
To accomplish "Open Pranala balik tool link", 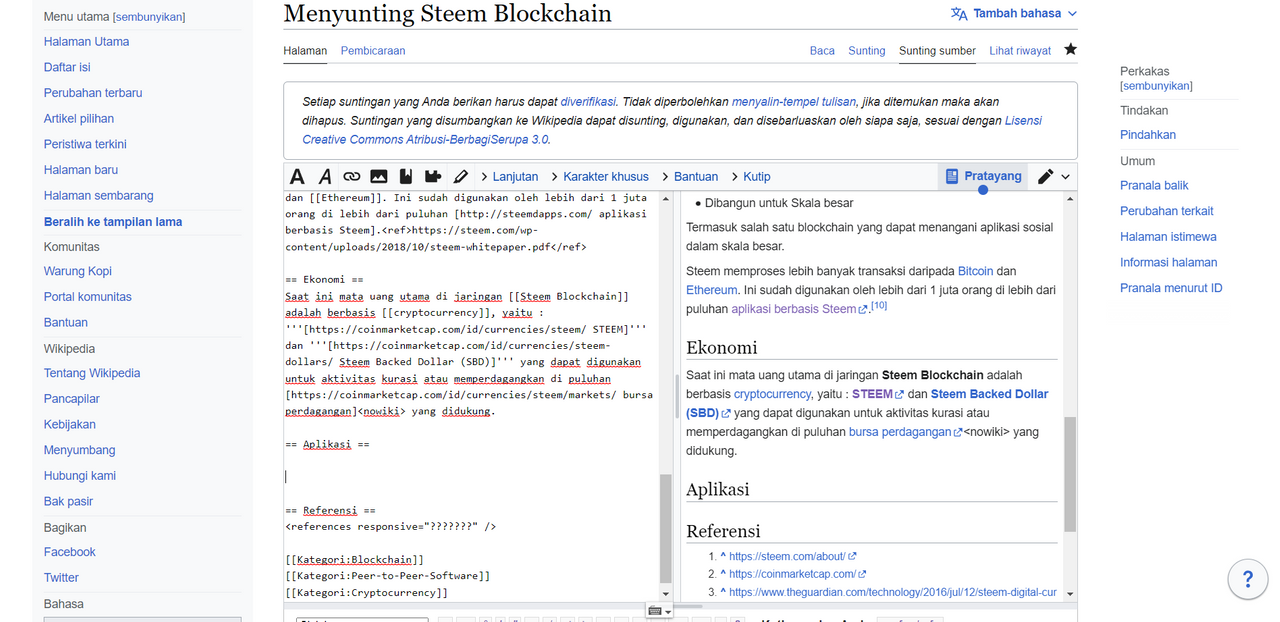I will pos(1154,186).
